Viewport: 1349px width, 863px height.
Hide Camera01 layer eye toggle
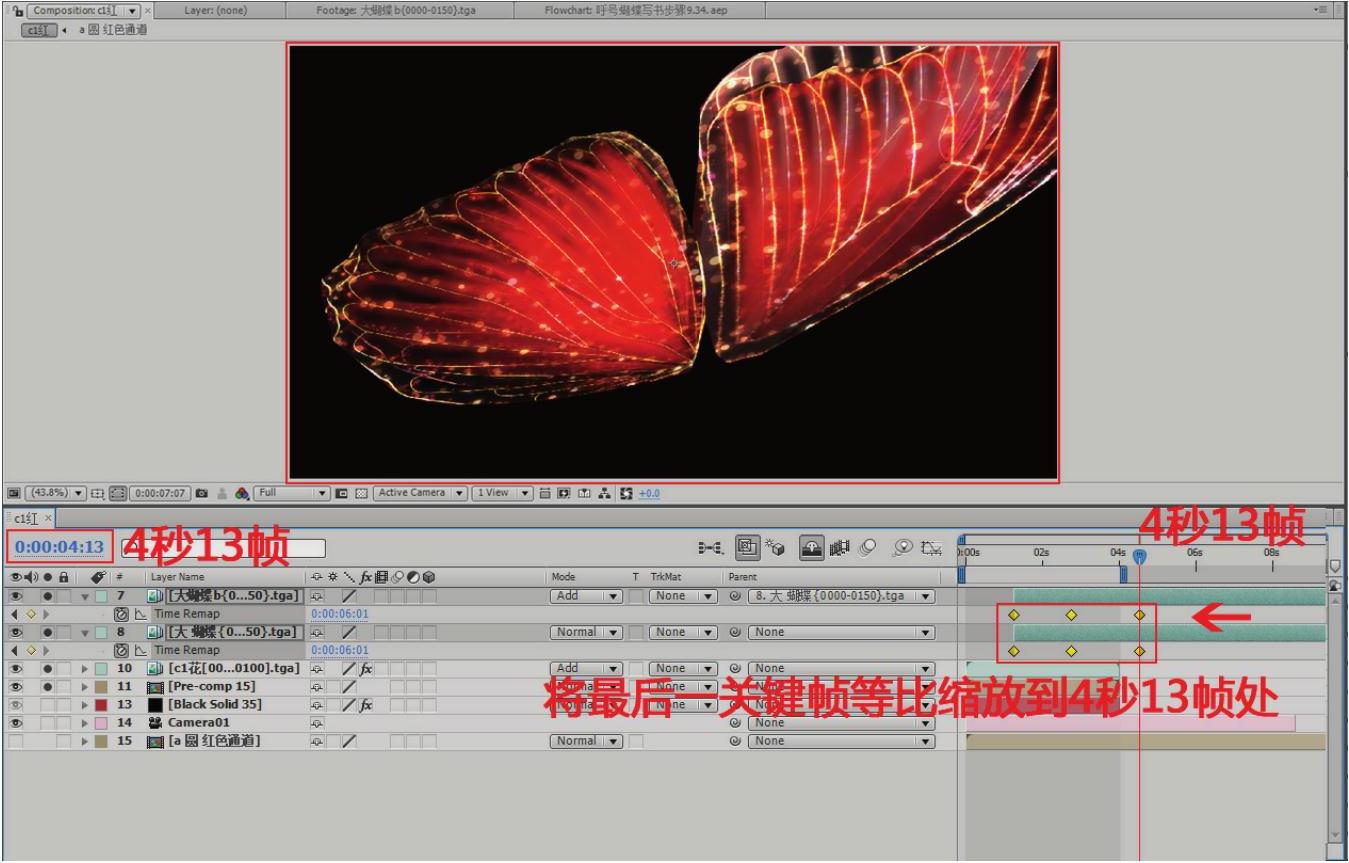click(14, 723)
